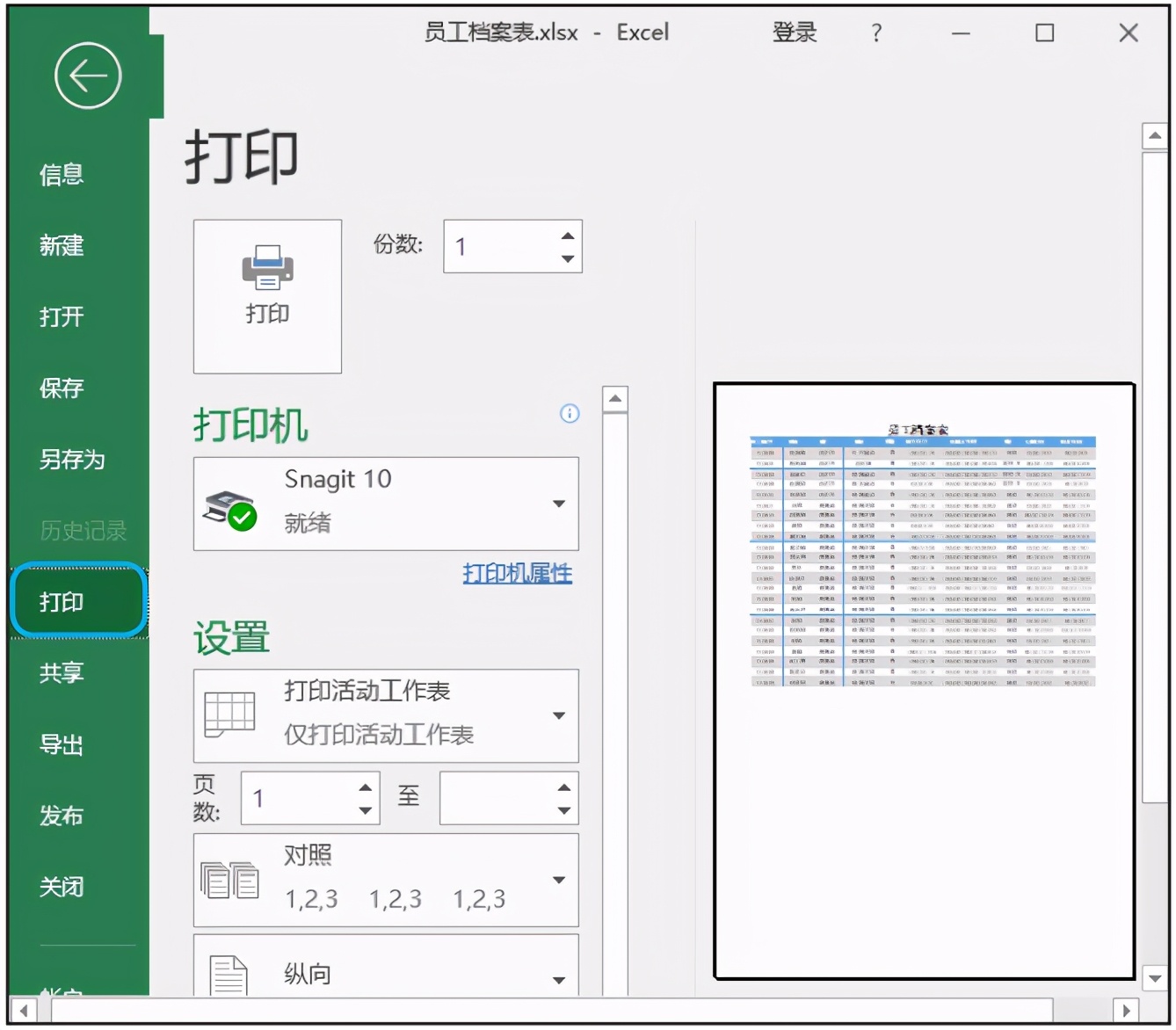Click the portrait page icon beside 纵向

coord(228,972)
